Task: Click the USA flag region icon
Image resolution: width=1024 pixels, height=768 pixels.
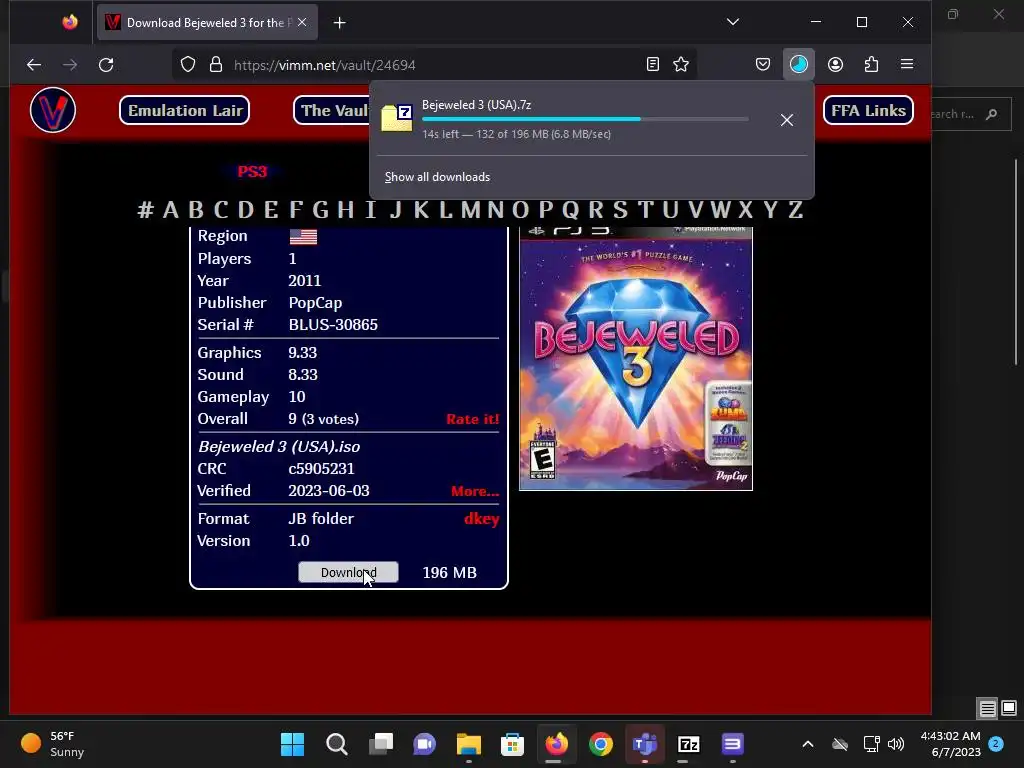Action: [x=303, y=236]
